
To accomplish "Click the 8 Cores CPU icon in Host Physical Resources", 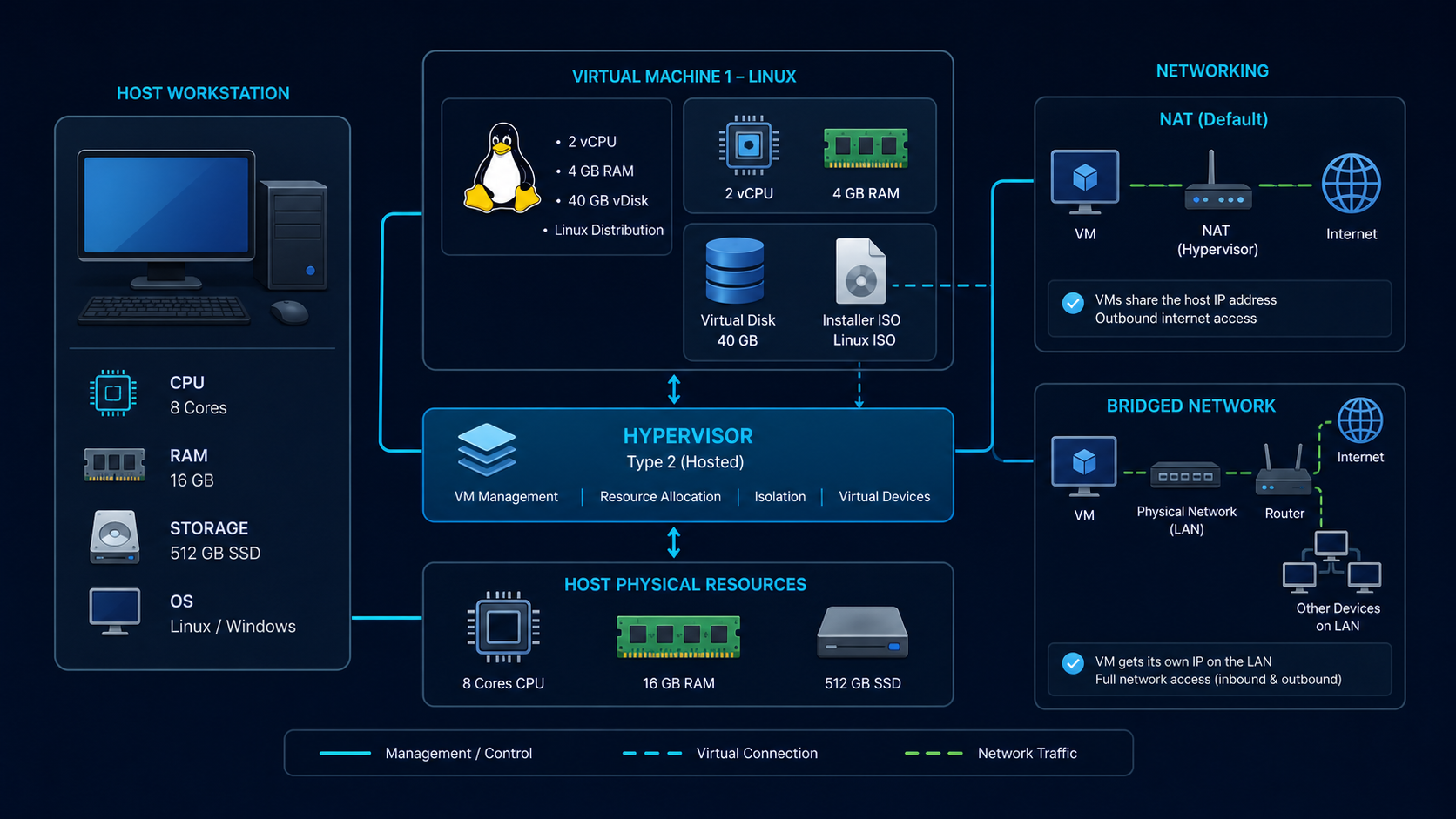I will coord(503,627).
